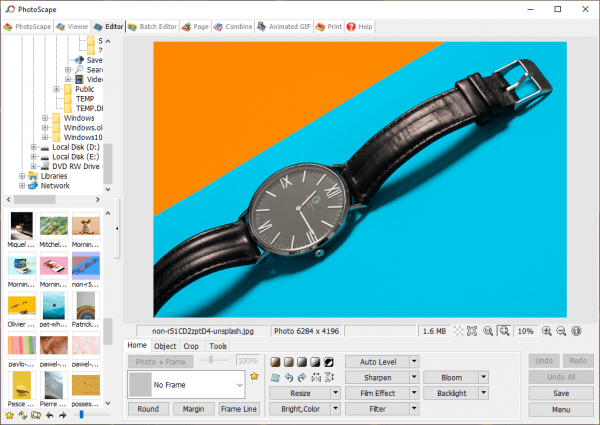The width and height of the screenshot is (600, 425).
Task: Expand the Windows folder node
Action: [45, 118]
